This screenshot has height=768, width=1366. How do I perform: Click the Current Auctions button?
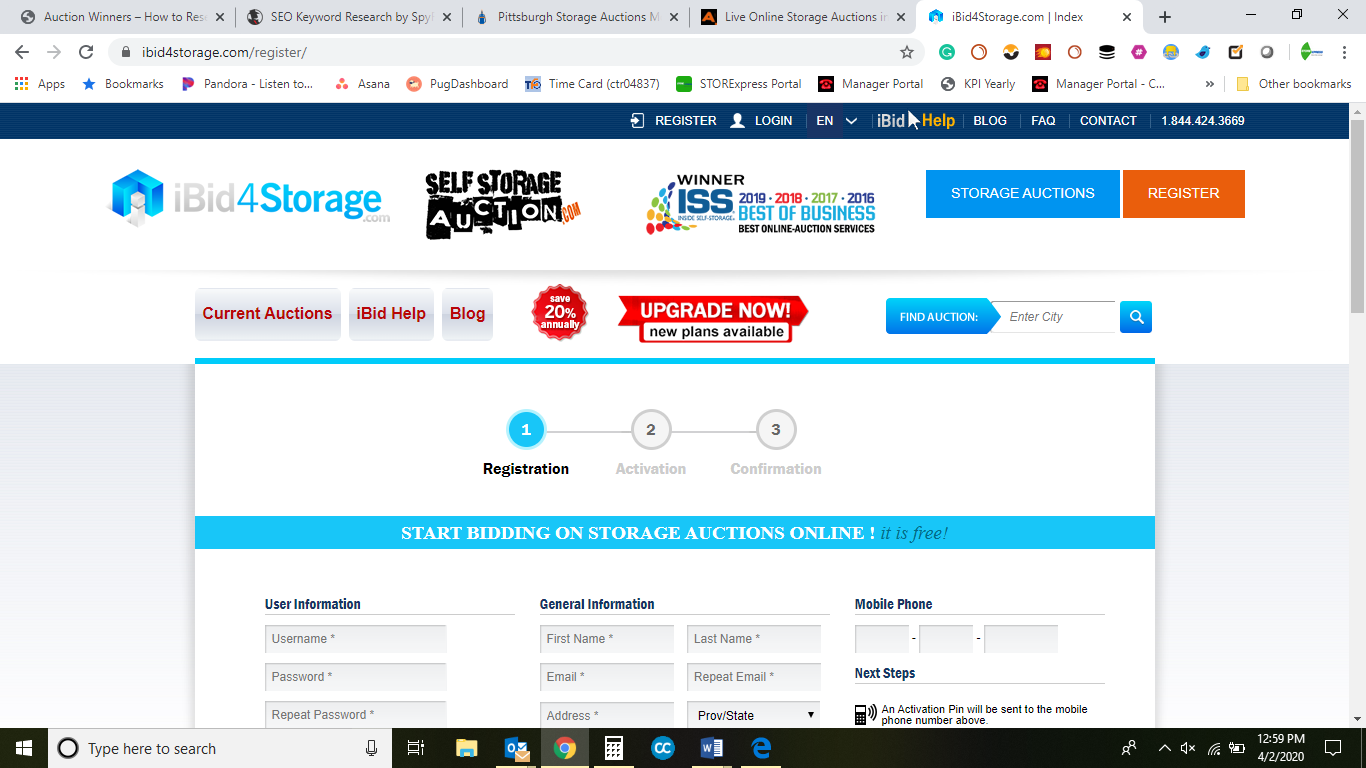tap(267, 314)
